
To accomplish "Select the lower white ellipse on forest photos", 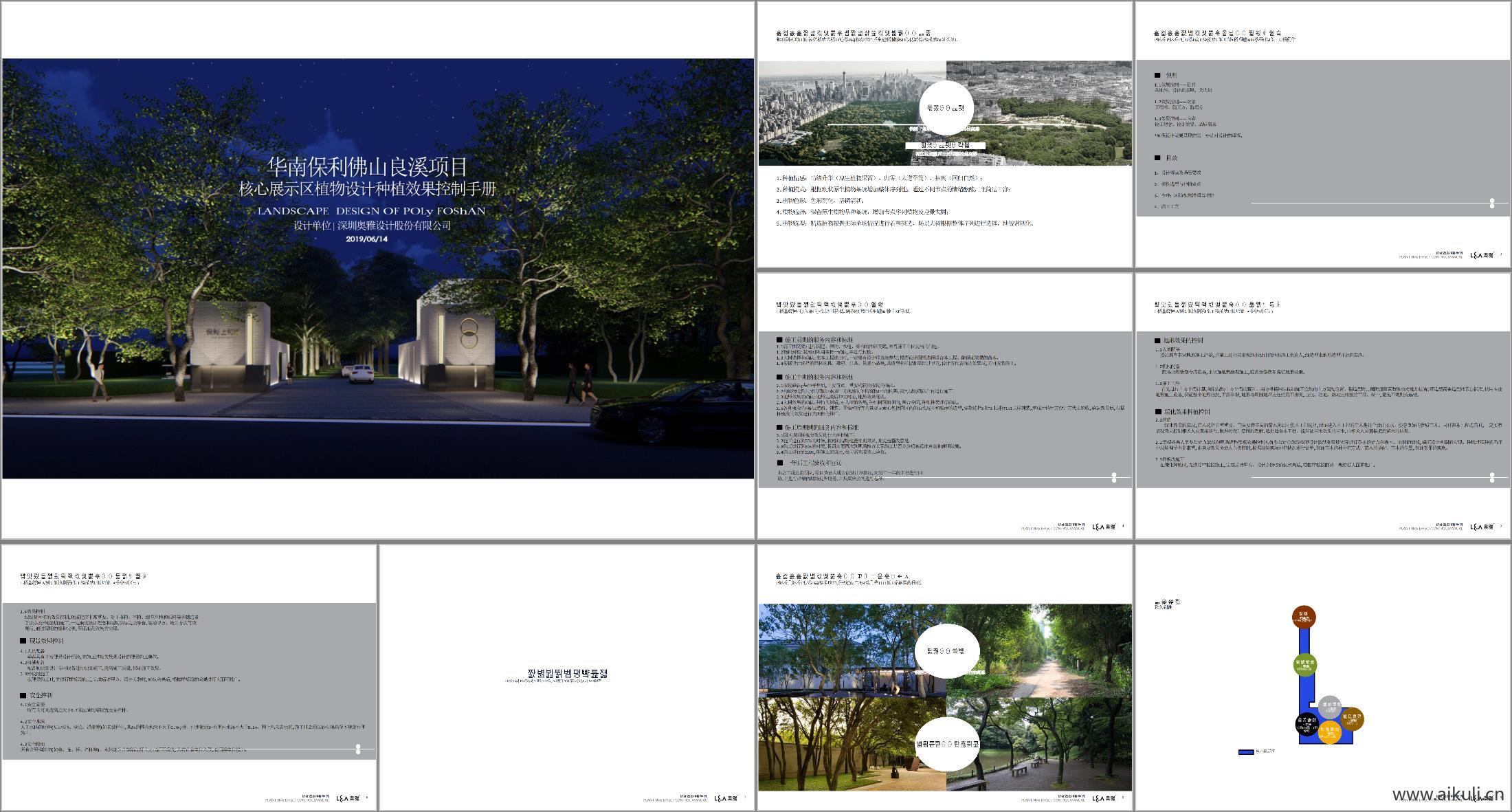I will (x=946, y=743).
